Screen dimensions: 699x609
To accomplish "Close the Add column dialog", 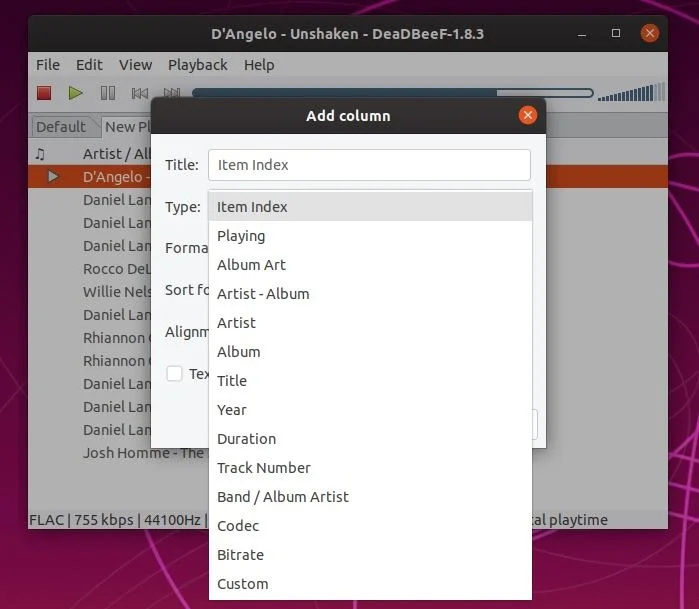I will [528, 115].
